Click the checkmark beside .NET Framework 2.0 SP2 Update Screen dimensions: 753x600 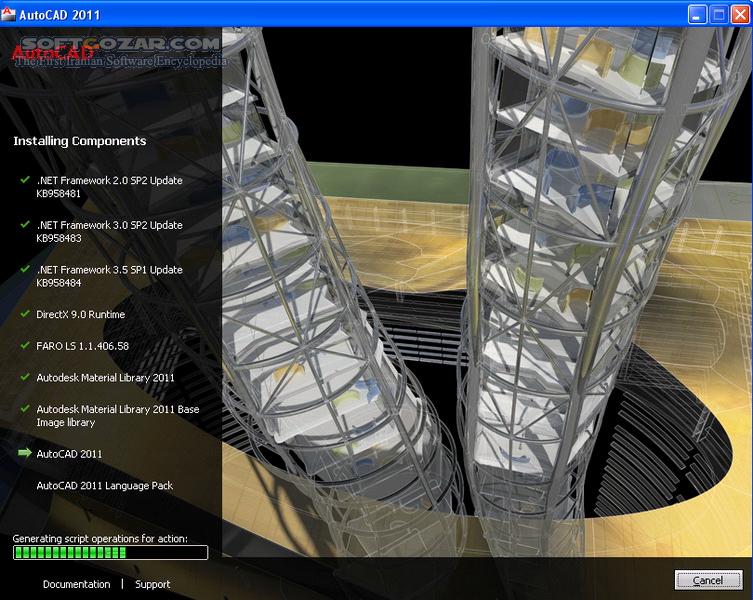pyautogui.click(x=25, y=180)
